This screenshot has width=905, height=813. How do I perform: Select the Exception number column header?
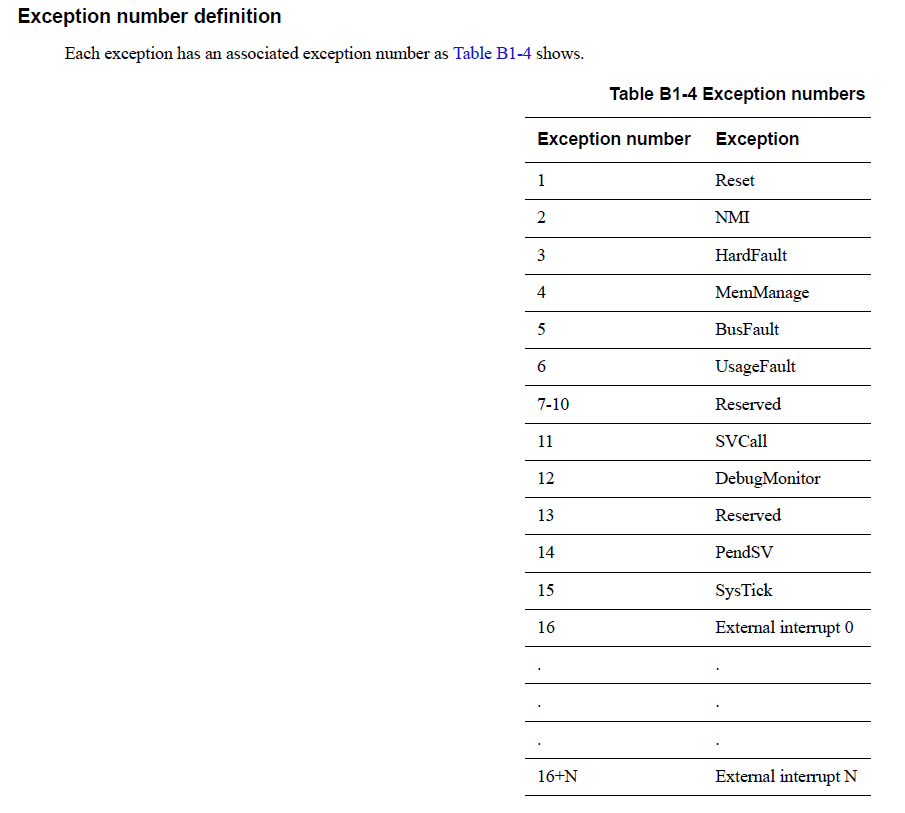tap(614, 139)
